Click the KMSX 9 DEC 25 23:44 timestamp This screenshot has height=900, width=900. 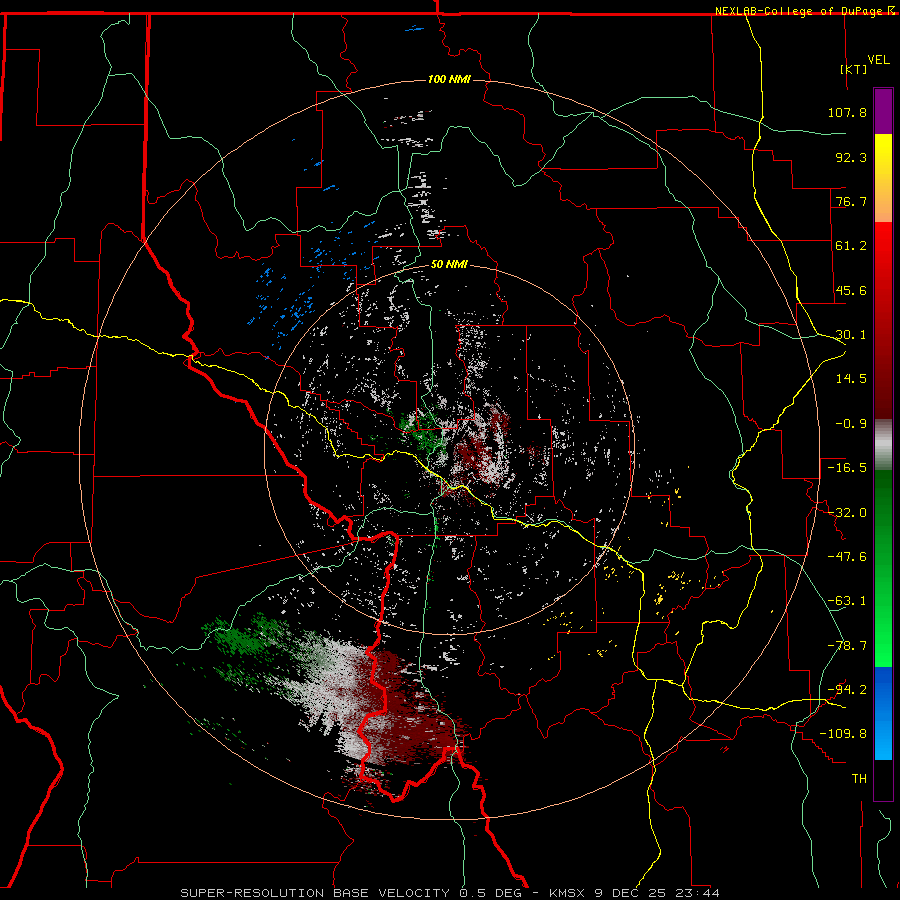(x=634, y=893)
